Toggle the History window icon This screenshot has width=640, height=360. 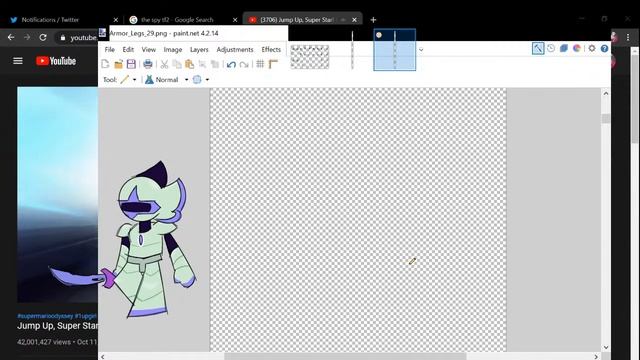(551, 49)
